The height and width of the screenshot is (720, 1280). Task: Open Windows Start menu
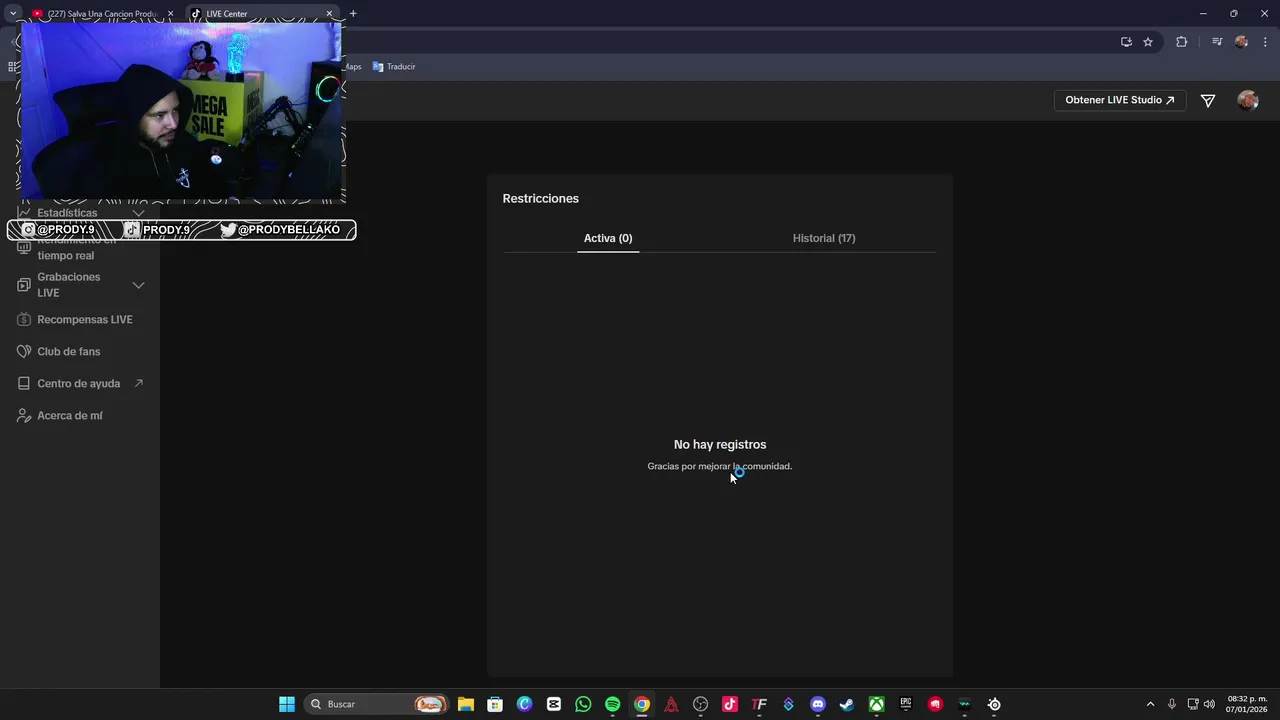pyautogui.click(x=287, y=704)
